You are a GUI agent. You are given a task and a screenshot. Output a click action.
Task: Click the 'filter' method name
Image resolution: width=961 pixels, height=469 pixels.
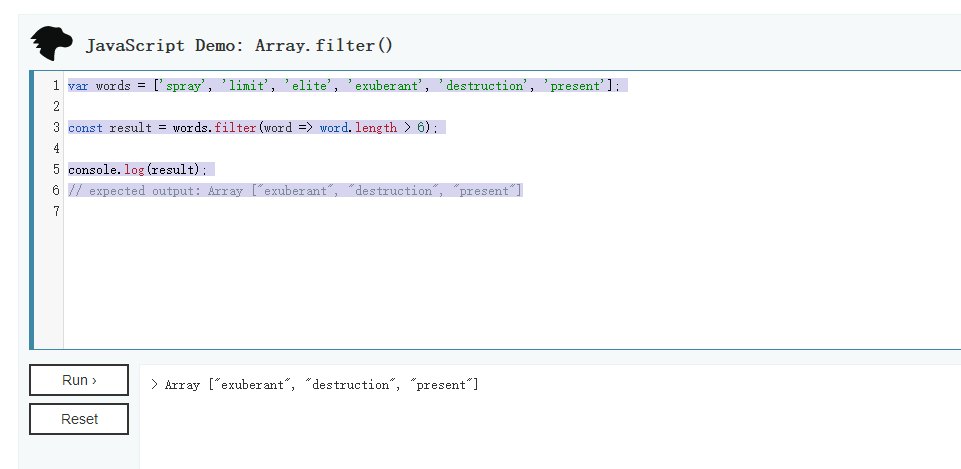point(235,128)
